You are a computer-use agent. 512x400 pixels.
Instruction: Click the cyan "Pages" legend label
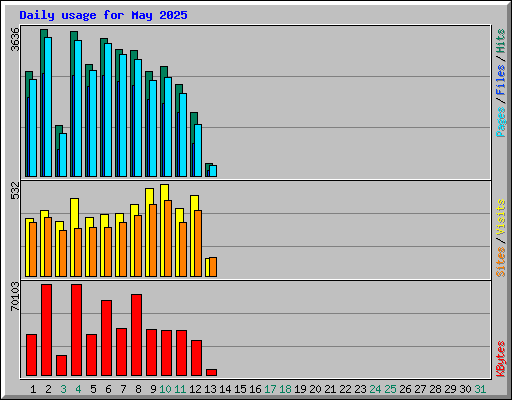(x=501, y=122)
